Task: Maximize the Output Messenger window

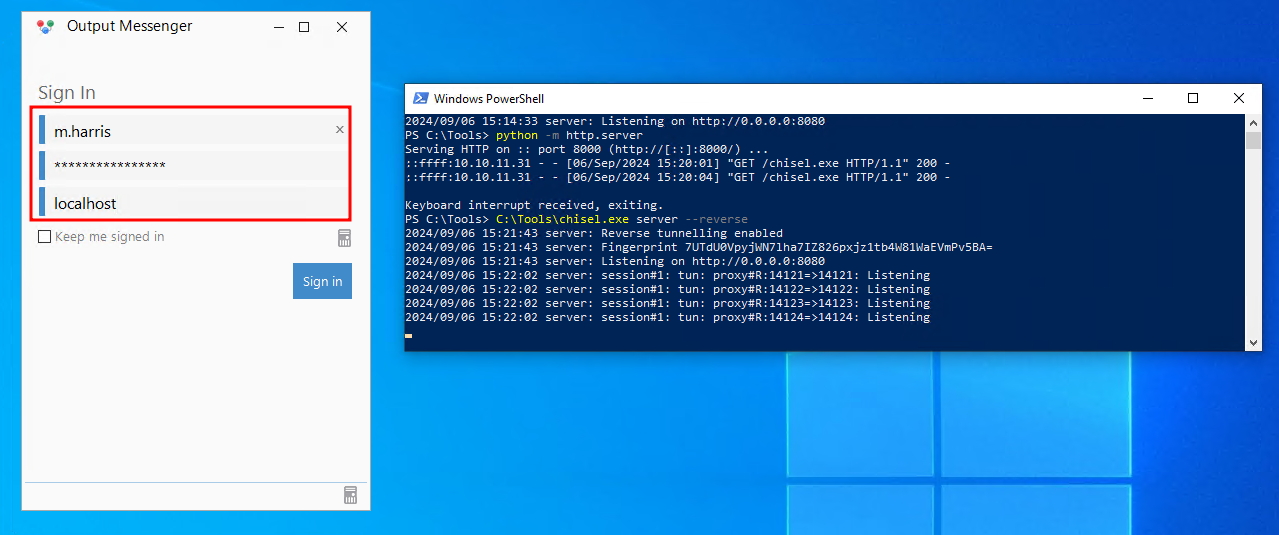Action: tap(304, 27)
